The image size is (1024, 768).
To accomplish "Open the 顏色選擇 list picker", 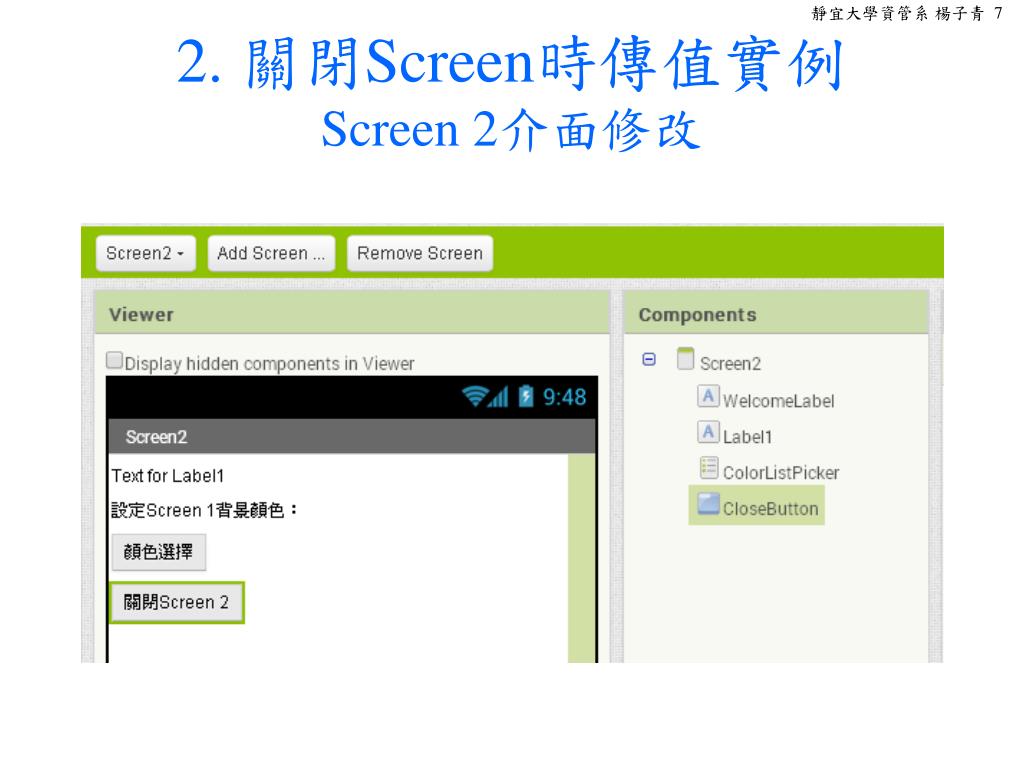I will [159, 552].
